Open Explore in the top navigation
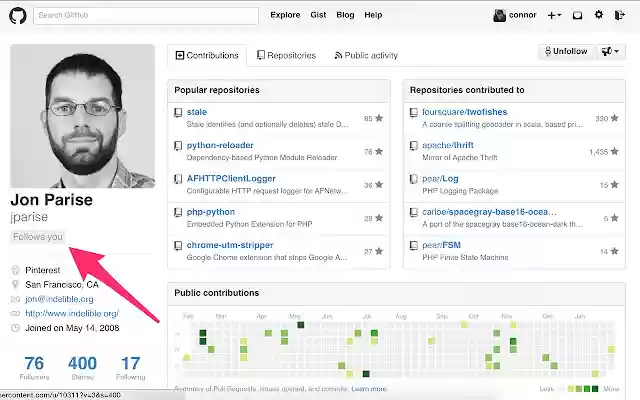This screenshot has width=640, height=400. [285, 15]
